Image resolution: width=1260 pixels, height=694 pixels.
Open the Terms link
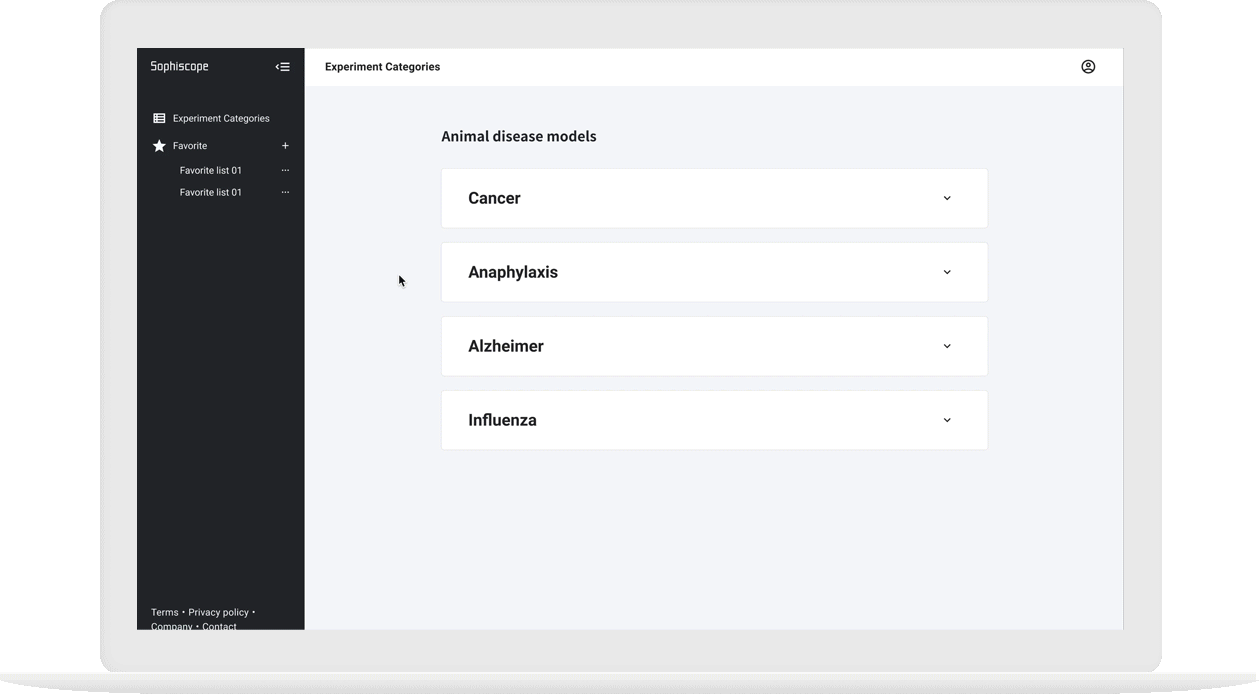165,612
